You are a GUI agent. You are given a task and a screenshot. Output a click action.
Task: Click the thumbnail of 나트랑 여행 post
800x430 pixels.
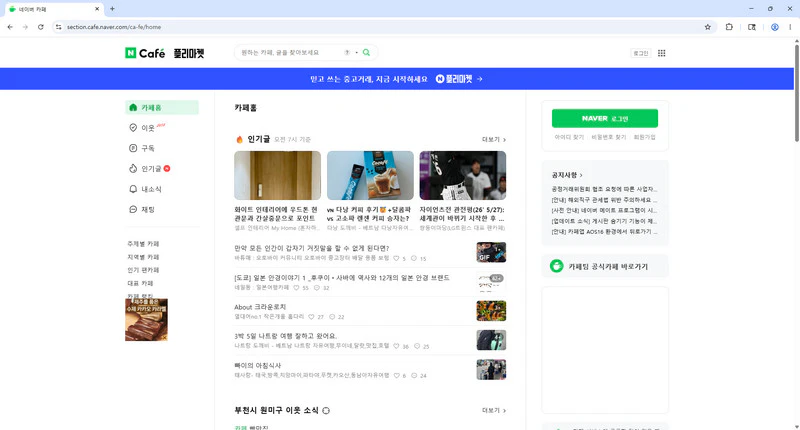pyautogui.click(x=491, y=340)
